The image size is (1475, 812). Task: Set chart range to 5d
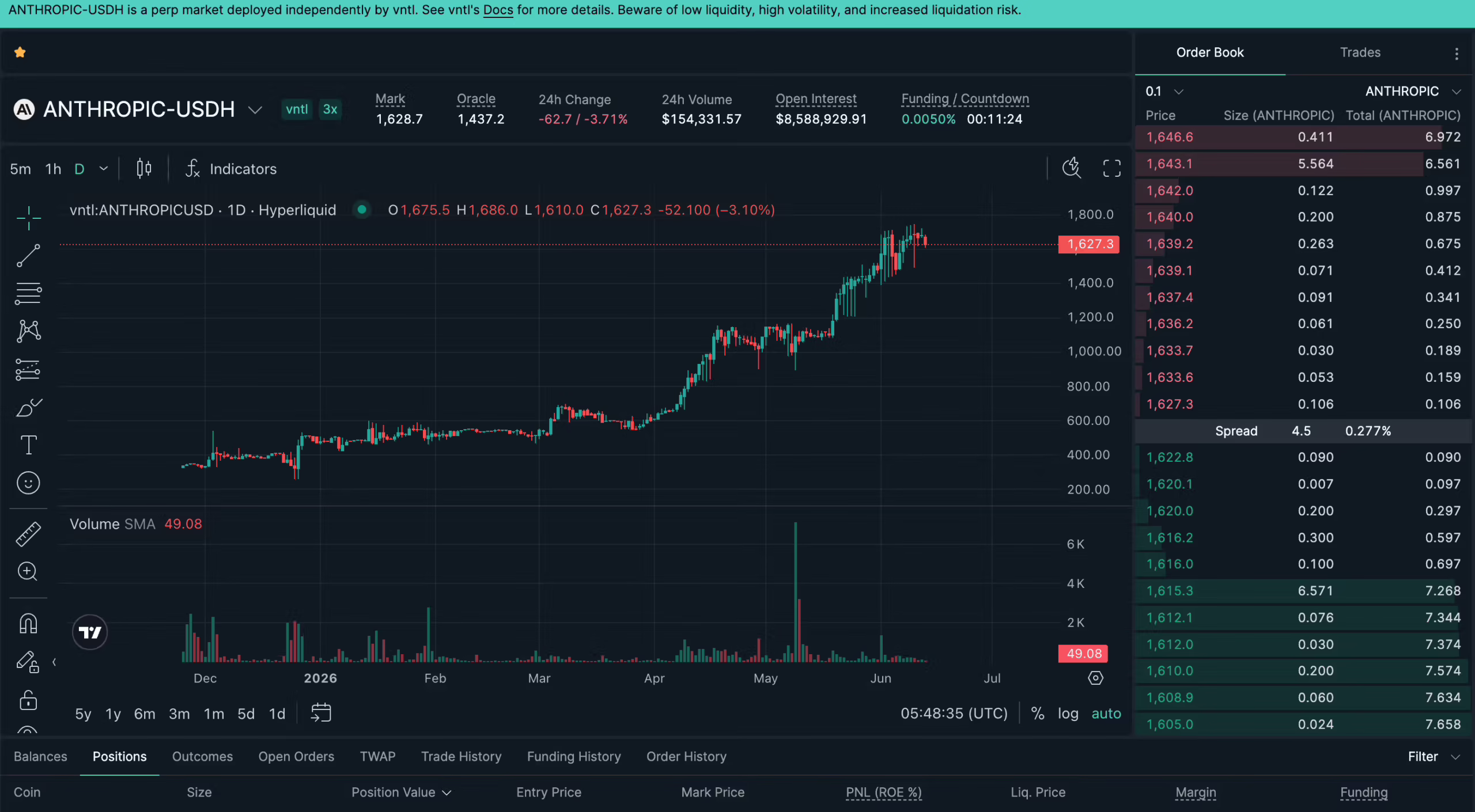tap(246, 714)
